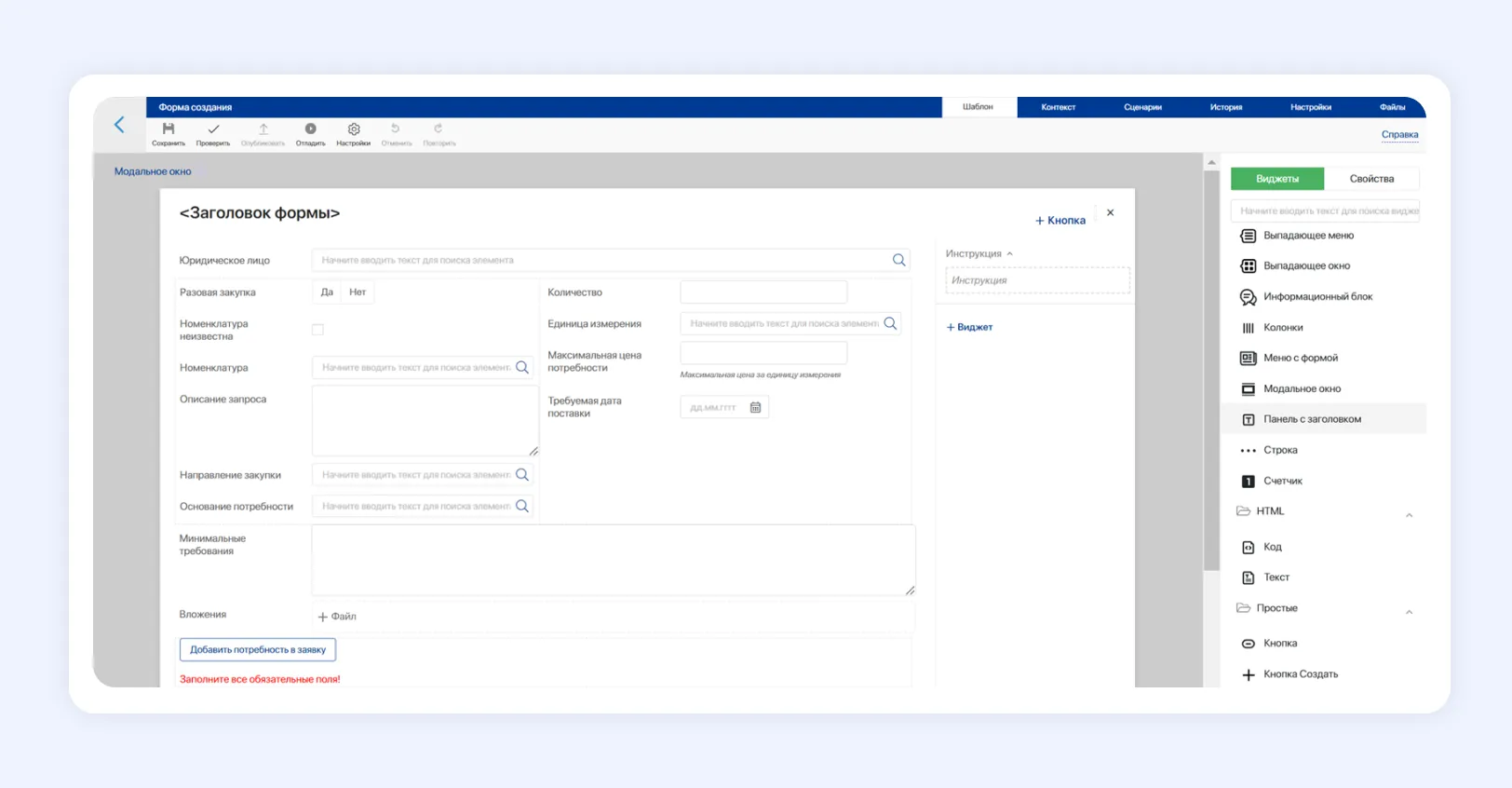Click the vertical scrollbar of the canvas
Viewport: 1512px width, 788px height.
pos(1211,373)
